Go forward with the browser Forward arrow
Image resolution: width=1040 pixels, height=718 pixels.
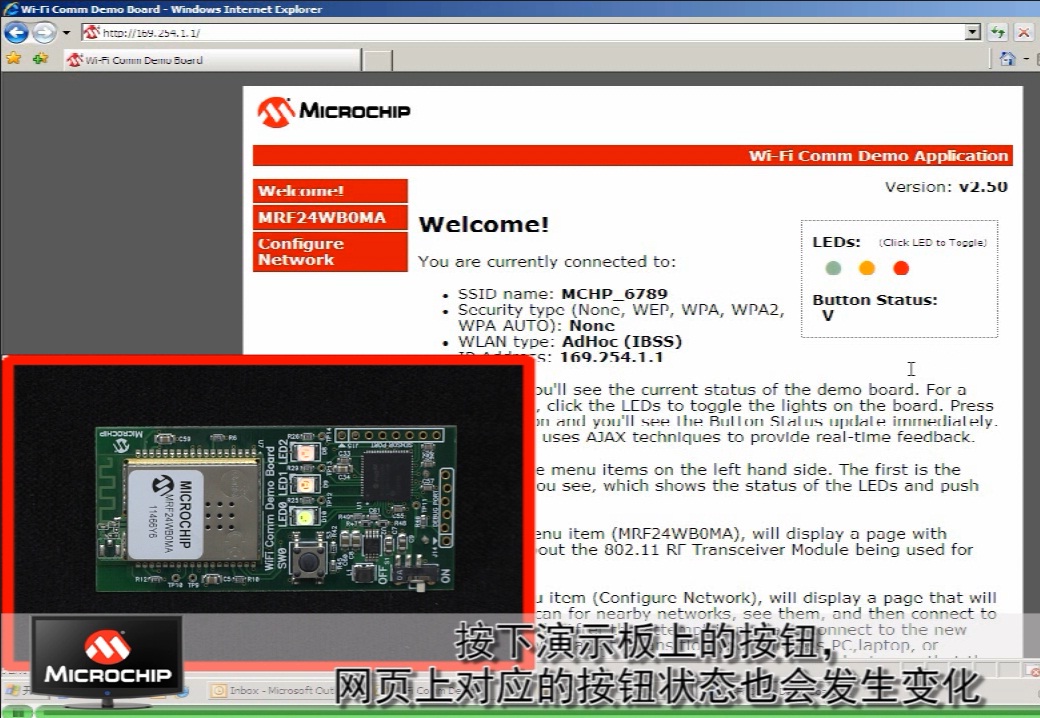pos(44,32)
